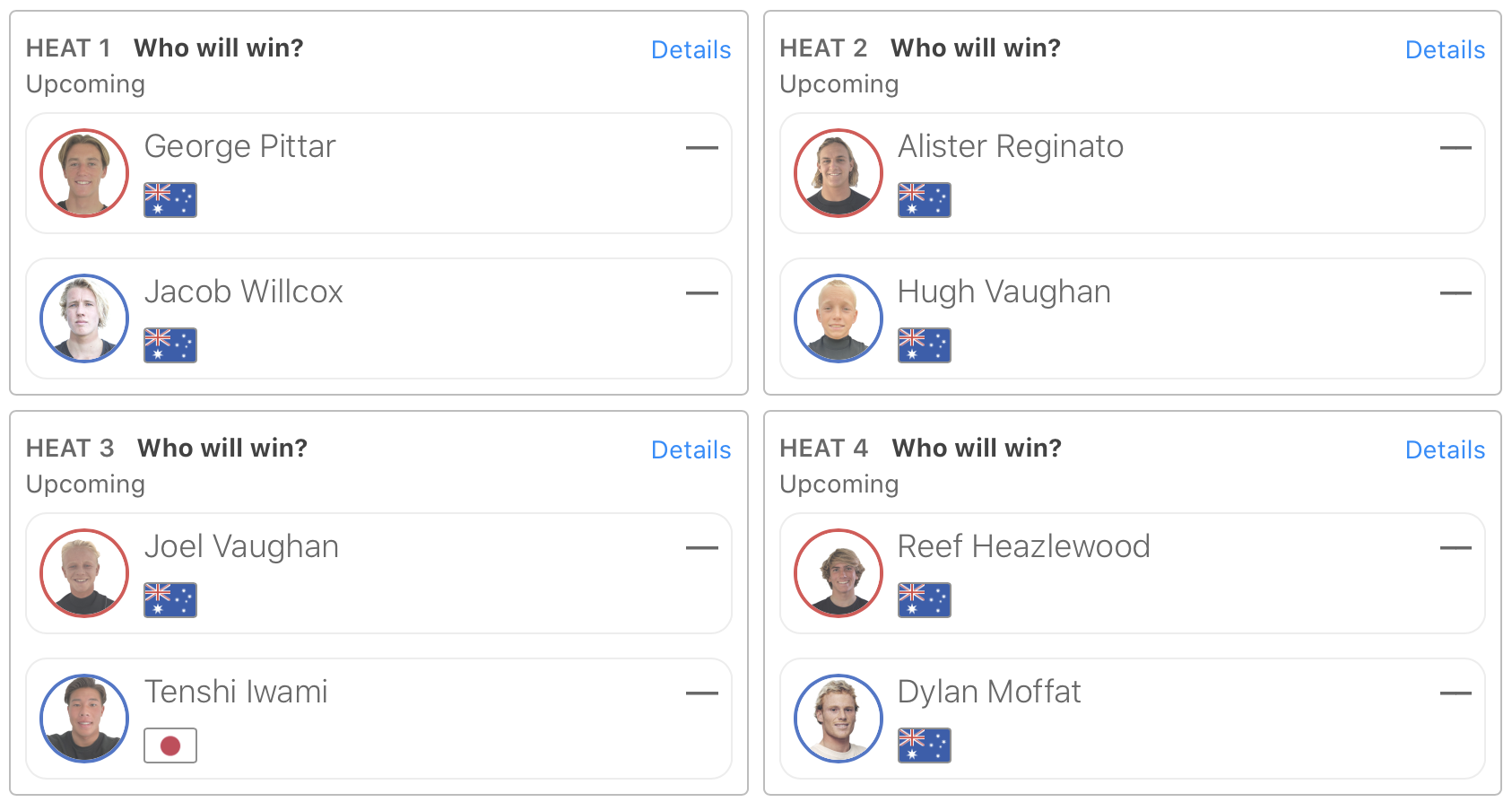Screen dimensions: 1512x802
Task: Click Hugh Vaughan's profile picture
Action: (839, 318)
